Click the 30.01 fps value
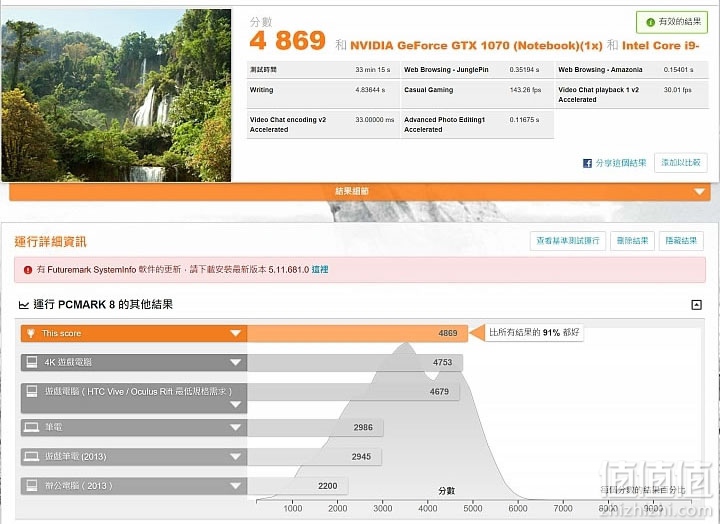Image resolution: width=720 pixels, height=524 pixels. coord(677,90)
